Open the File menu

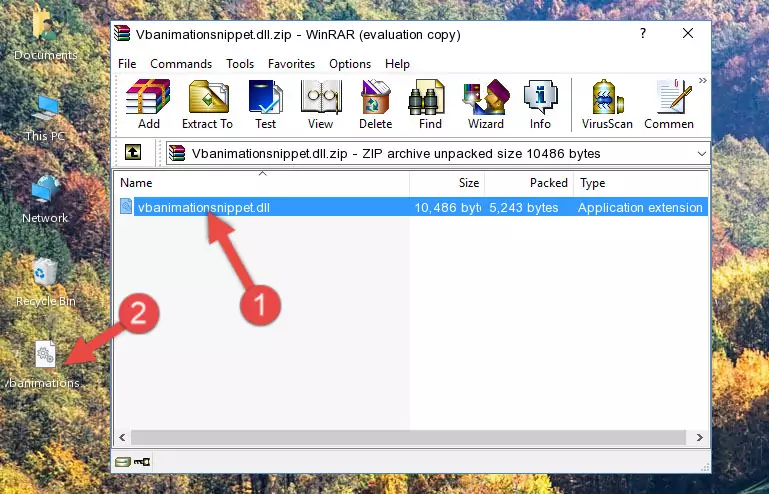click(x=127, y=64)
